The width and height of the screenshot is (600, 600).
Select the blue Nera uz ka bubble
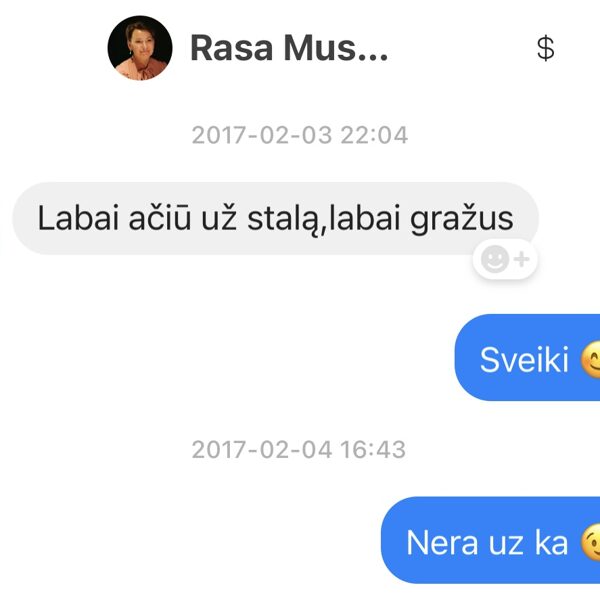pyautogui.click(x=491, y=540)
